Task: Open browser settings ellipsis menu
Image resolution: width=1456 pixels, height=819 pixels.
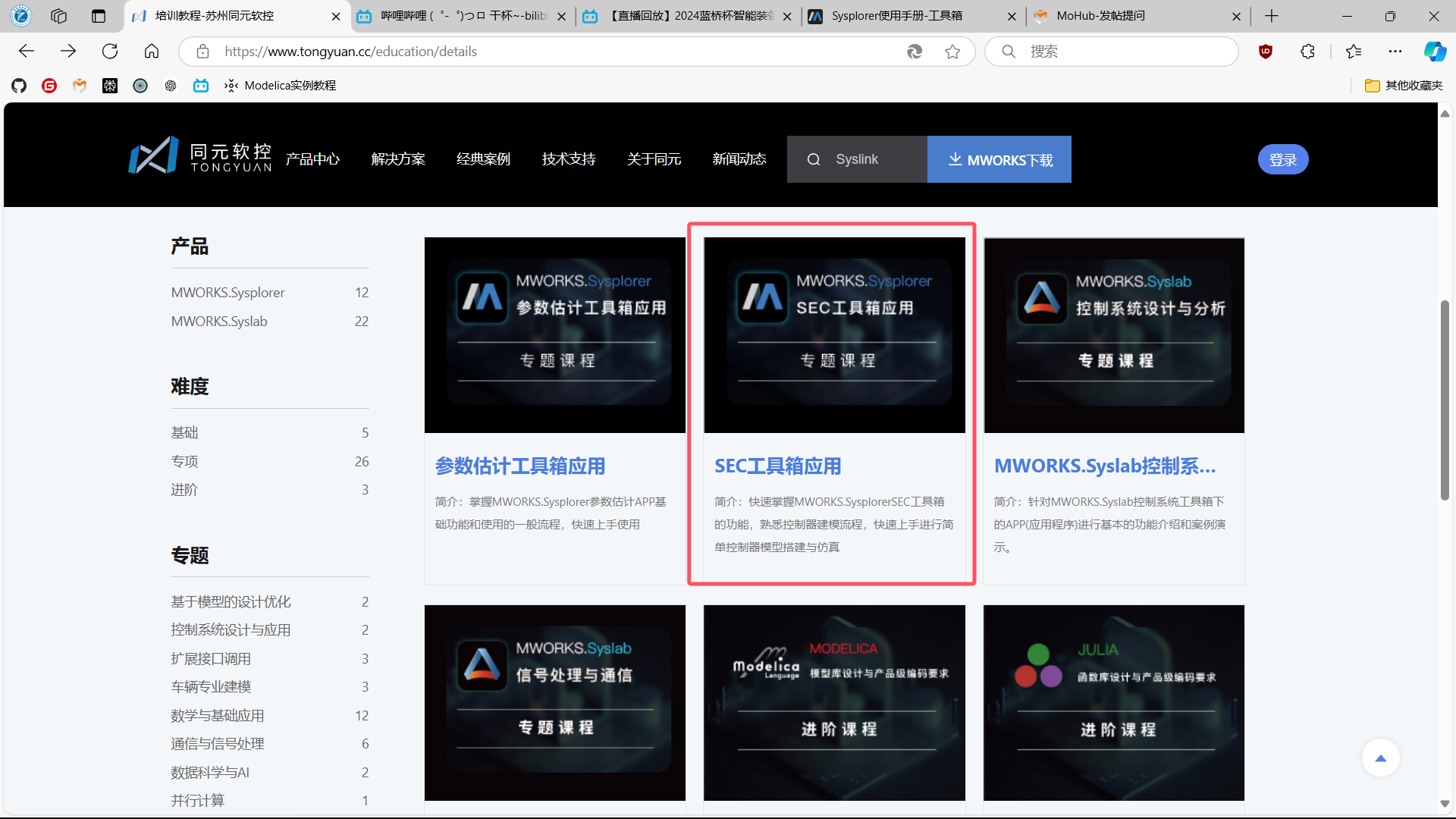Action: [x=1395, y=51]
